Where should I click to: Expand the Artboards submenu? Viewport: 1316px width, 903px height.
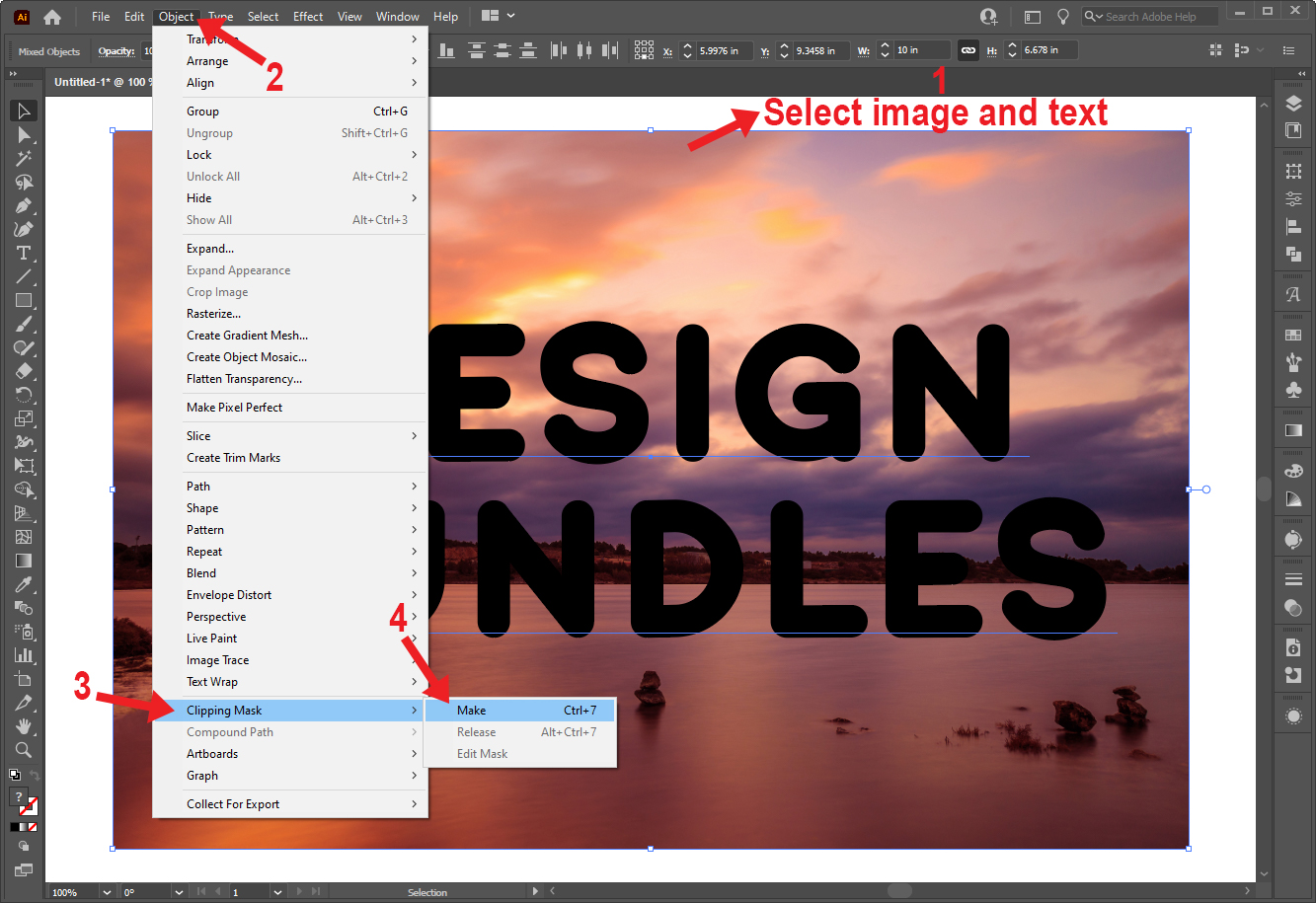coord(290,754)
